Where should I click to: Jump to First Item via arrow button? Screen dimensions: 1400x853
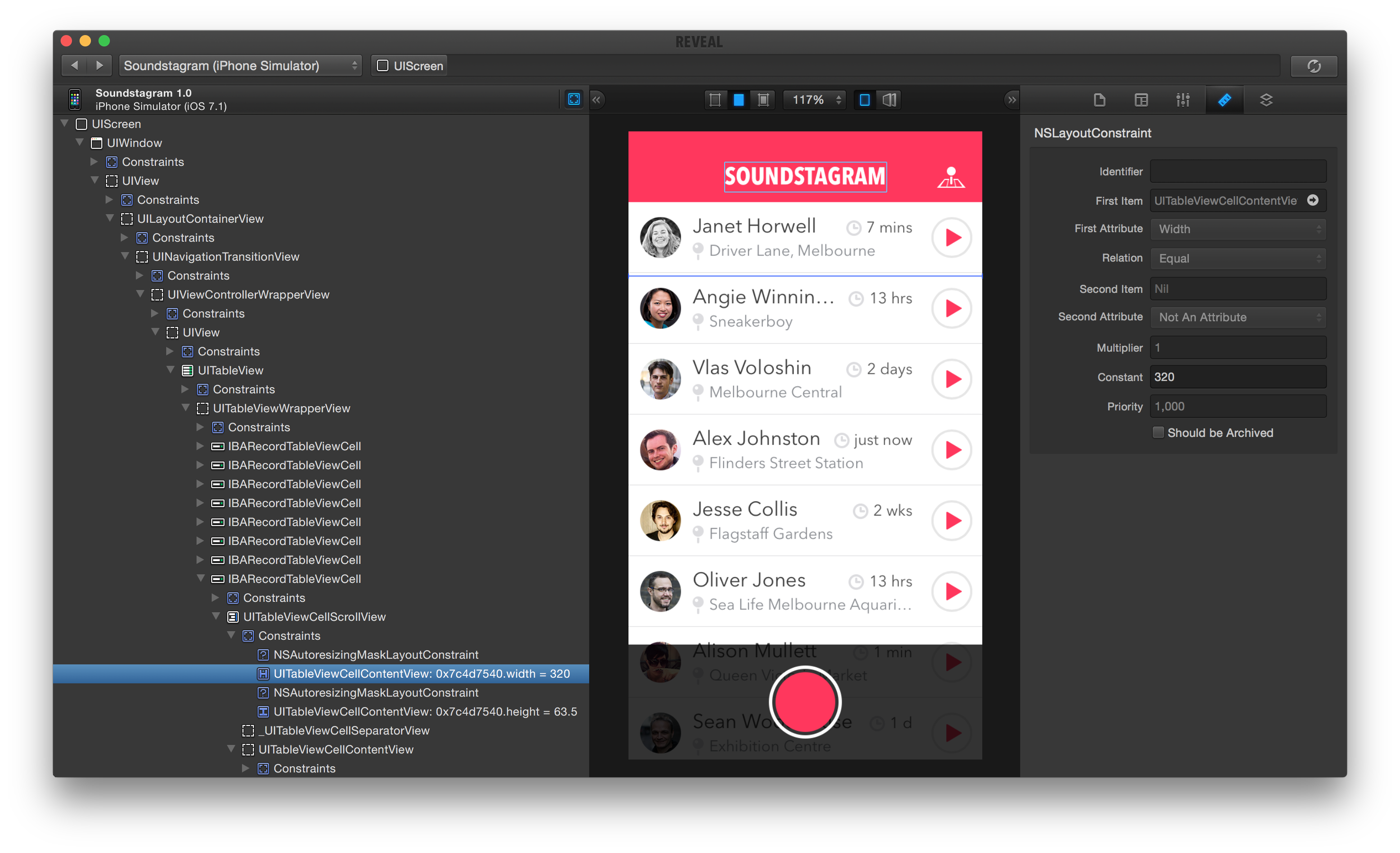[1312, 200]
